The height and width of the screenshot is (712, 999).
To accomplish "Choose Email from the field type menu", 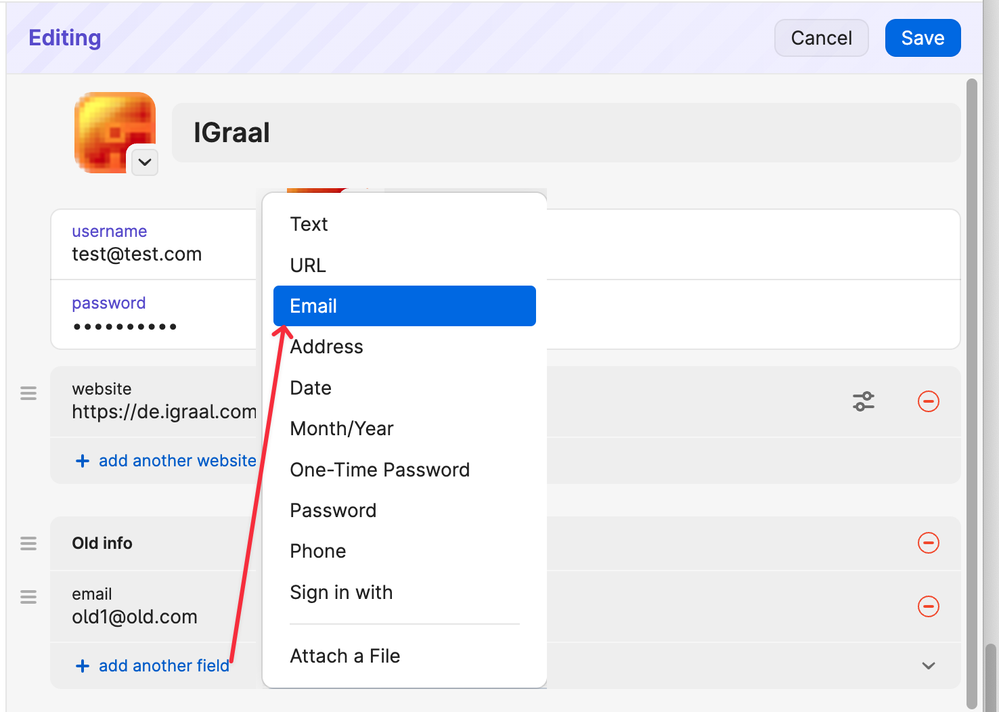I will [x=404, y=306].
